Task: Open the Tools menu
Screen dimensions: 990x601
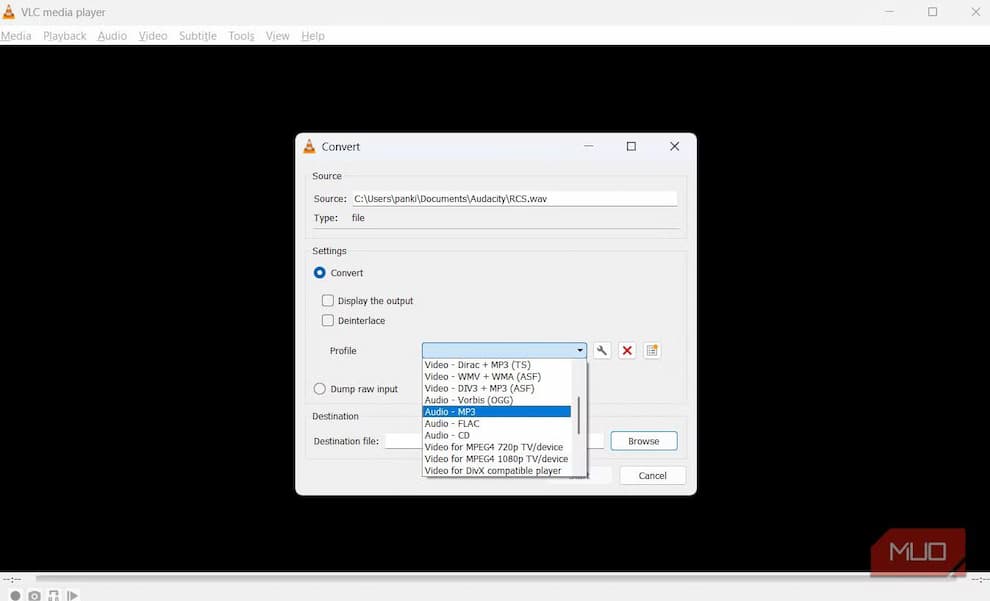Action: [x=241, y=36]
